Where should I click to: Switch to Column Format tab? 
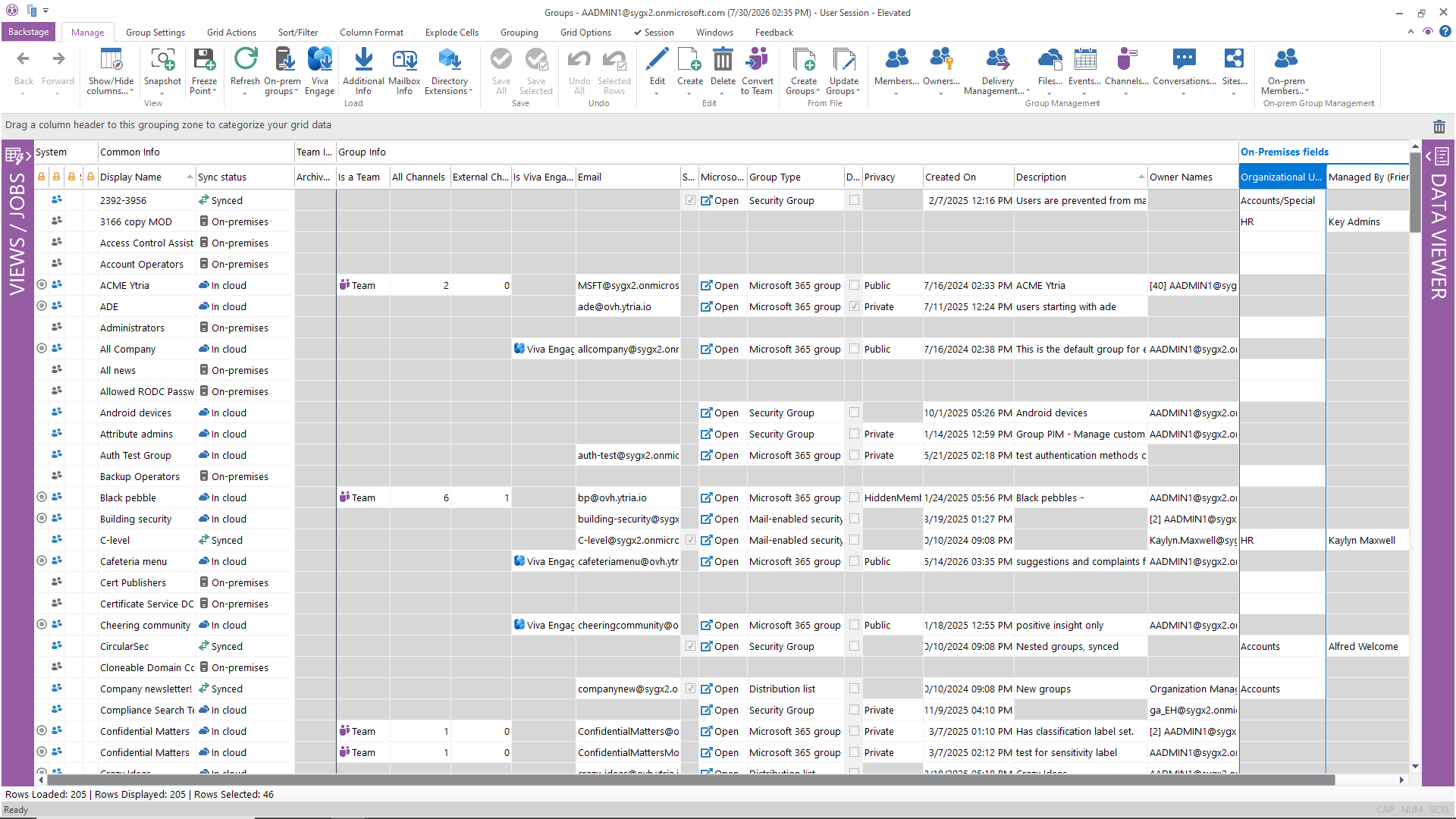[372, 33]
